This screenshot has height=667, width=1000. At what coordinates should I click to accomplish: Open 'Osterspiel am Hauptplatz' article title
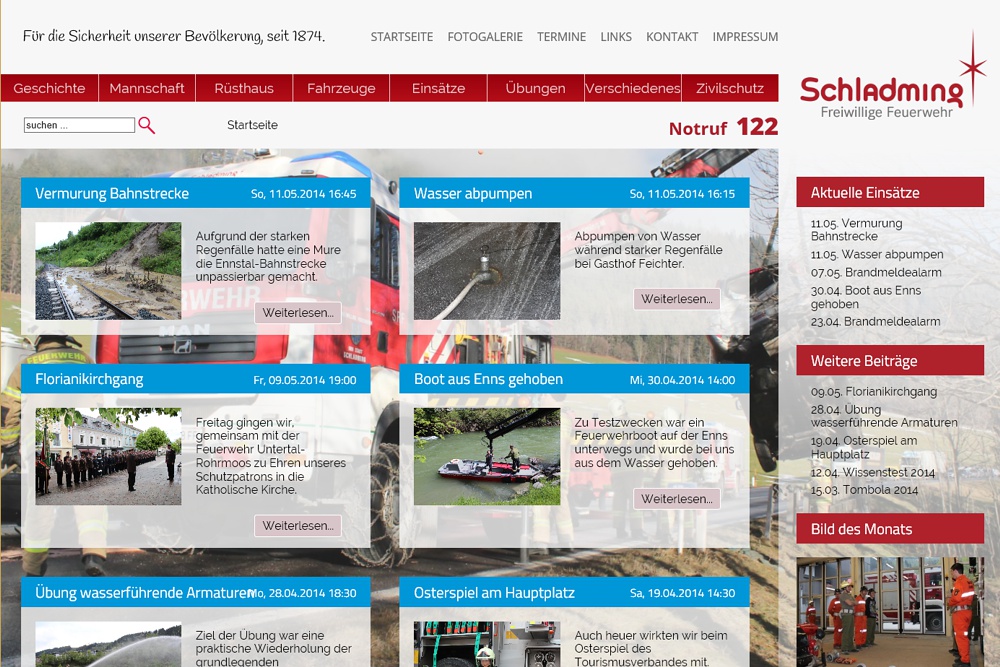tap(494, 592)
